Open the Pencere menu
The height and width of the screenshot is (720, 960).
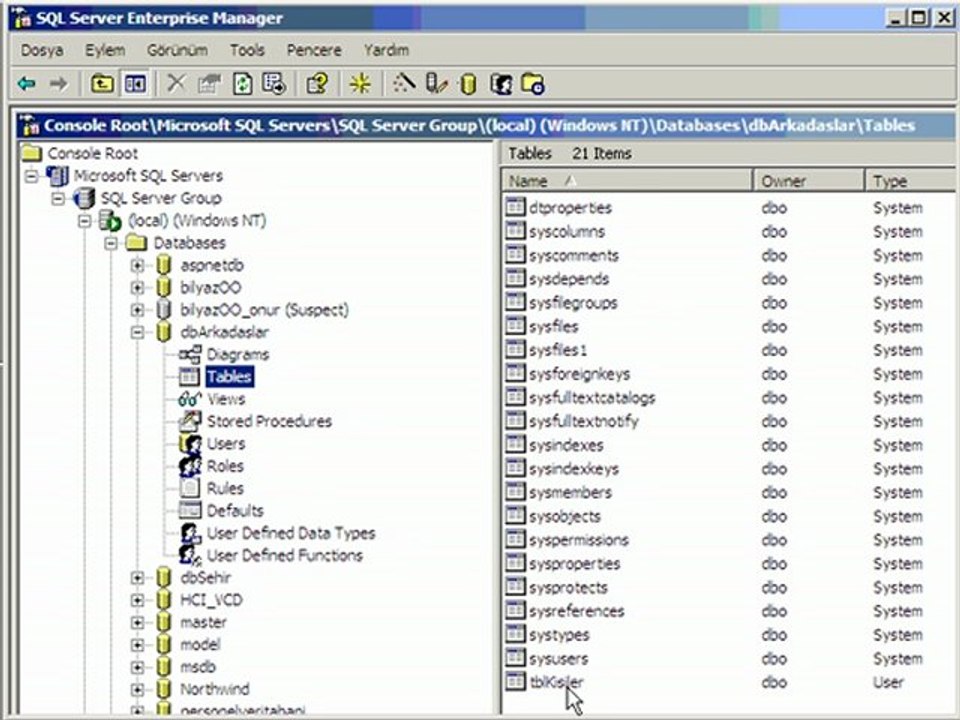click(314, 50)
